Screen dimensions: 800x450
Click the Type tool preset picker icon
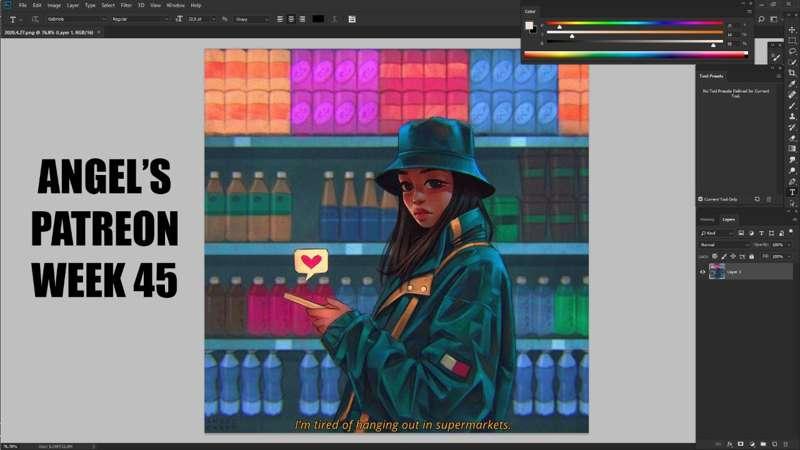[x=13, y=19]
